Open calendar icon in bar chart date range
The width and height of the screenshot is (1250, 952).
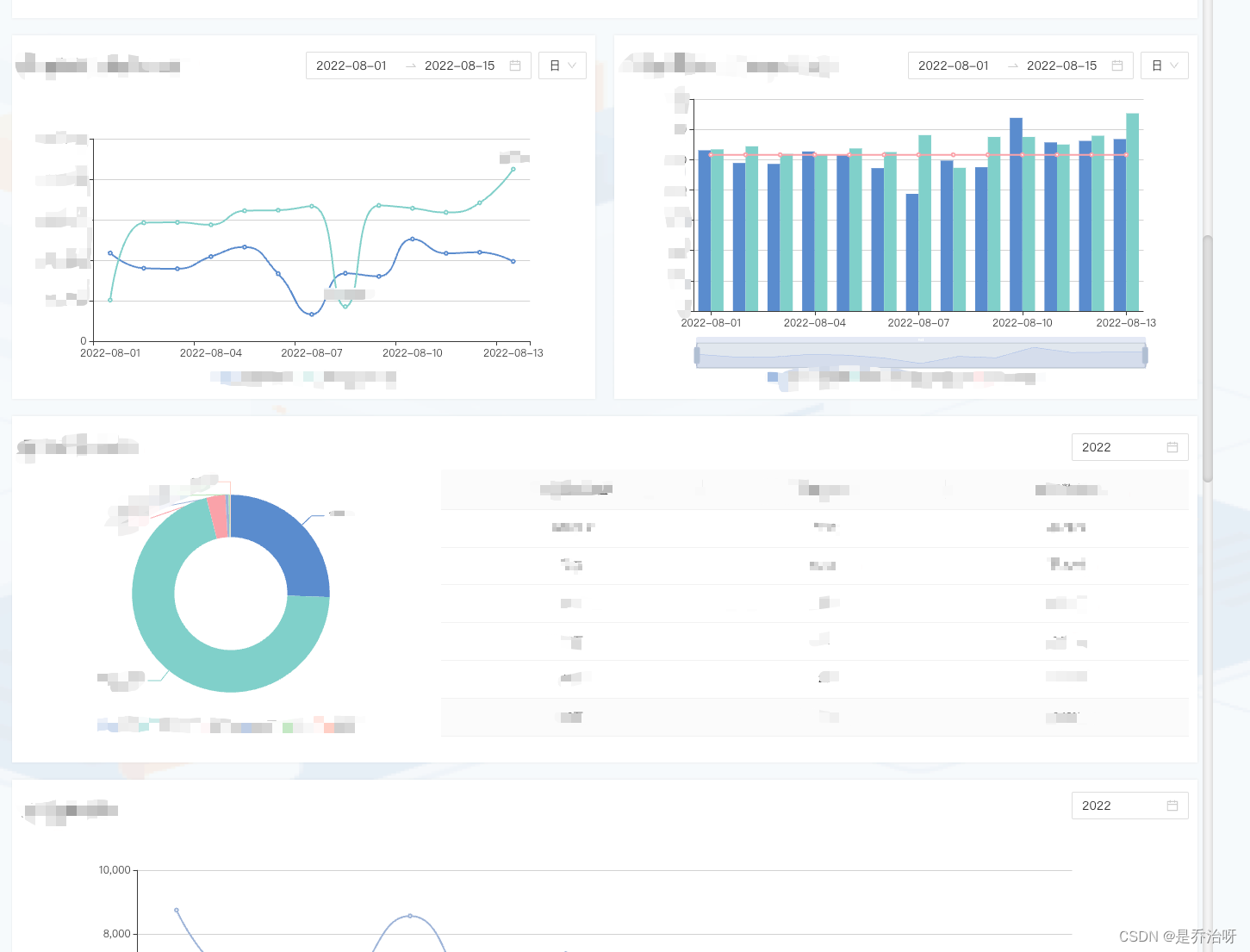(1117, 65)
